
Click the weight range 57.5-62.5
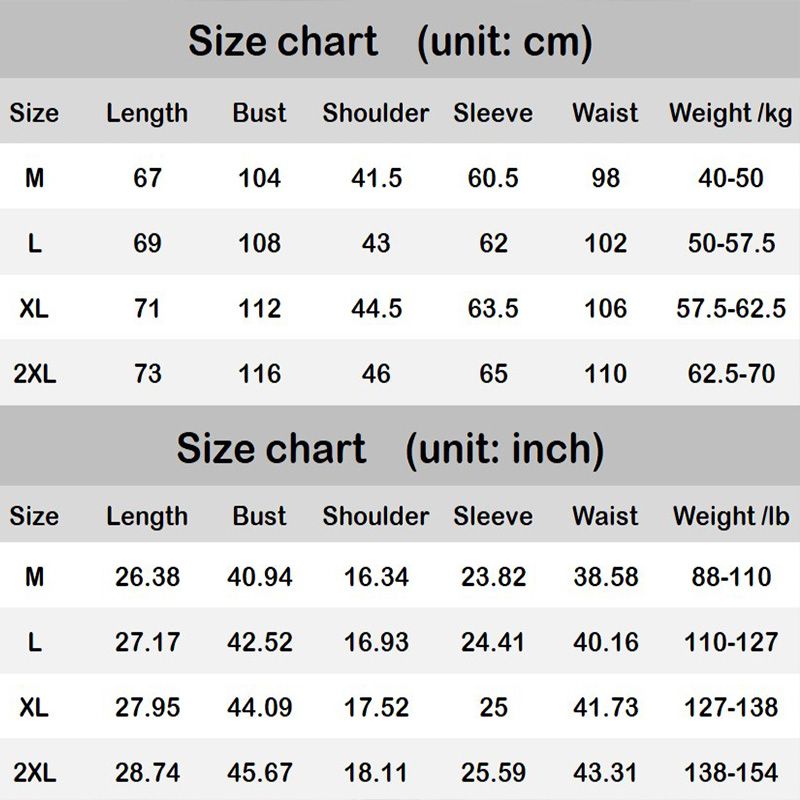[x=731, y=309]
